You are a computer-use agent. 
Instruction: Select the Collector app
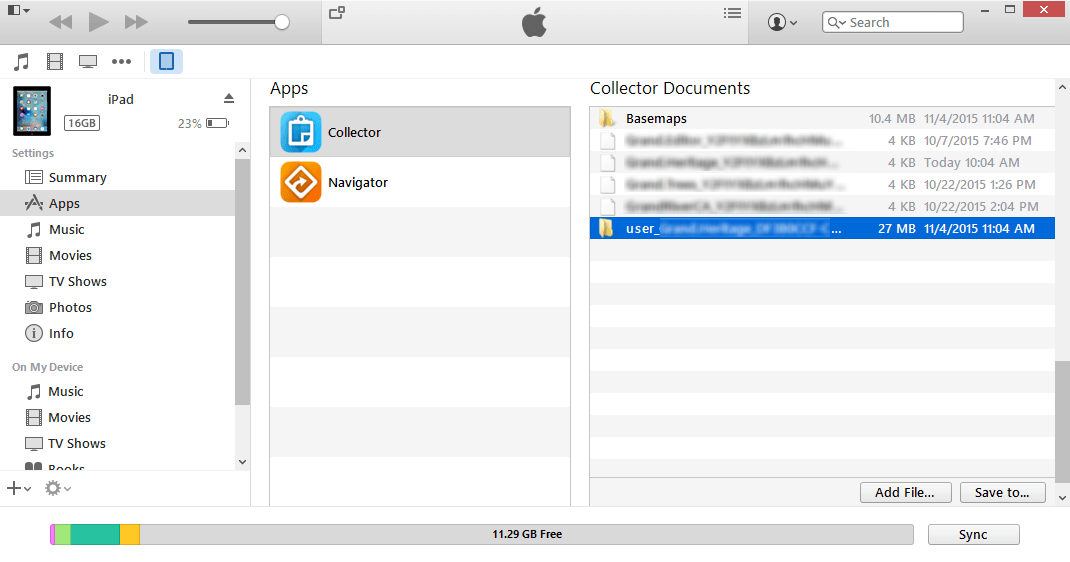(x=420, y=132)
